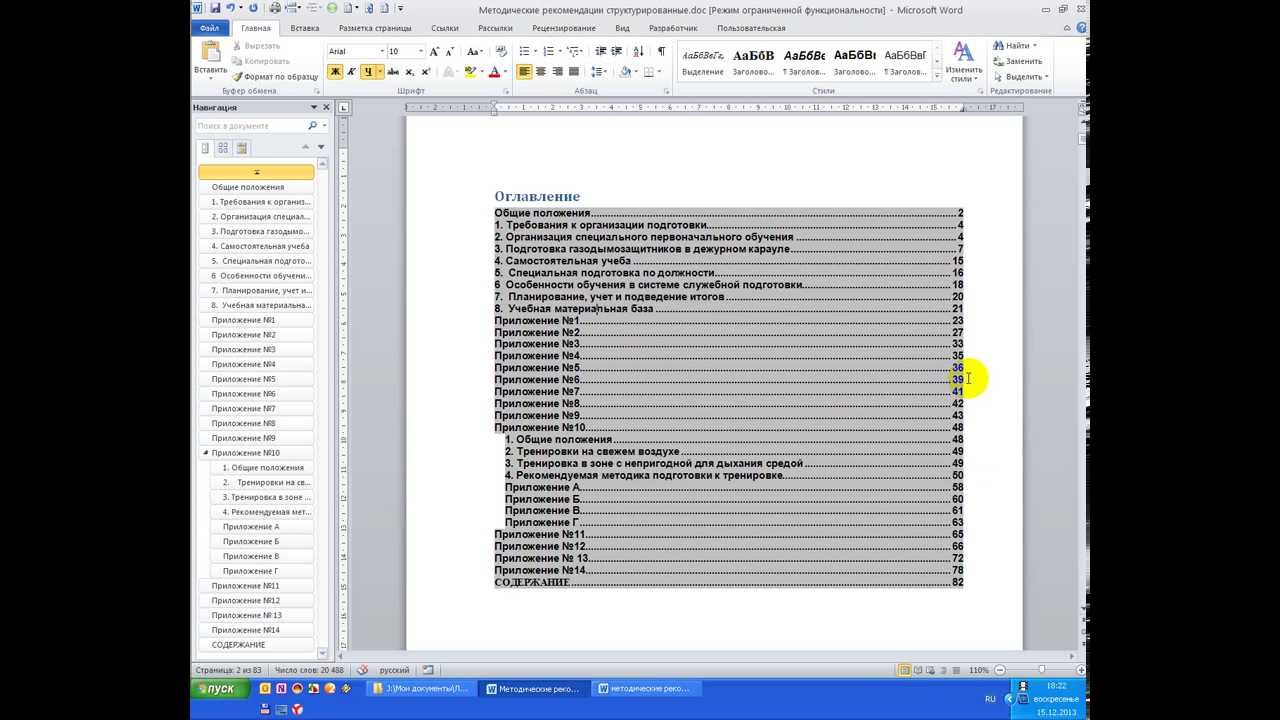Image resolution: width=1280 pixels, height=720 pixels.
Task: Open the font size dropdown
Action: tap(421, 50)
